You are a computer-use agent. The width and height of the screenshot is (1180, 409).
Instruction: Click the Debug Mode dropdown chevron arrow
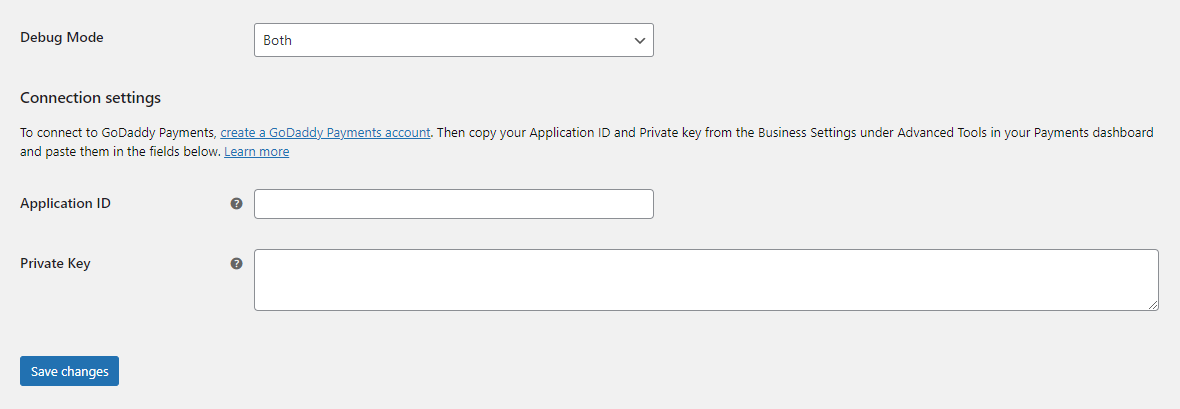pos(640,40)
